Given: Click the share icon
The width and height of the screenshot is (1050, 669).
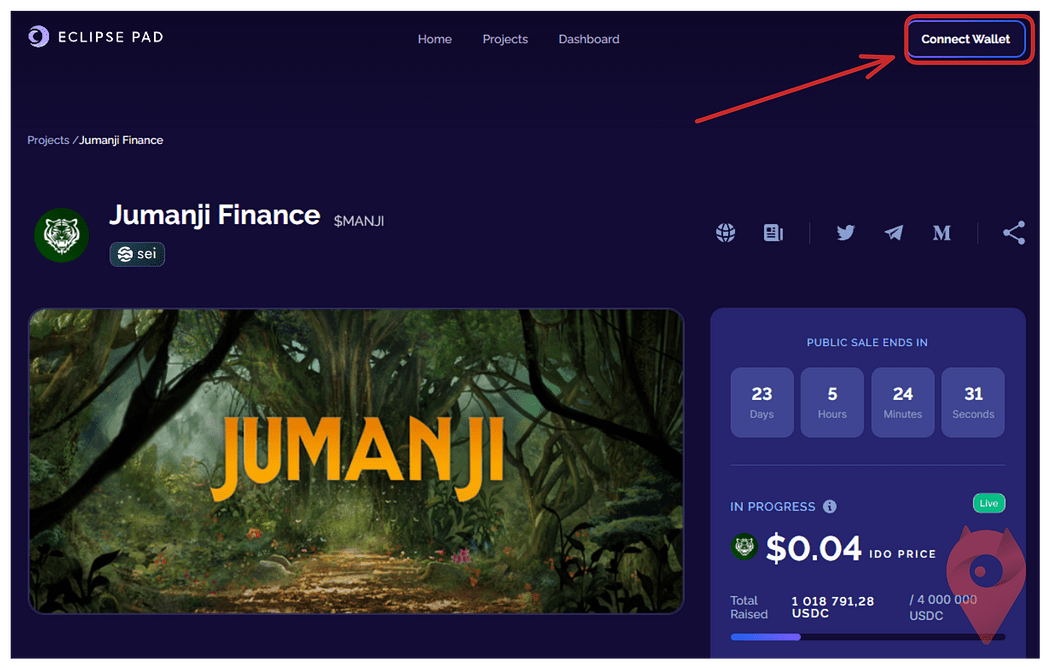Looking at the screenshot, I should pos(1014,232).
